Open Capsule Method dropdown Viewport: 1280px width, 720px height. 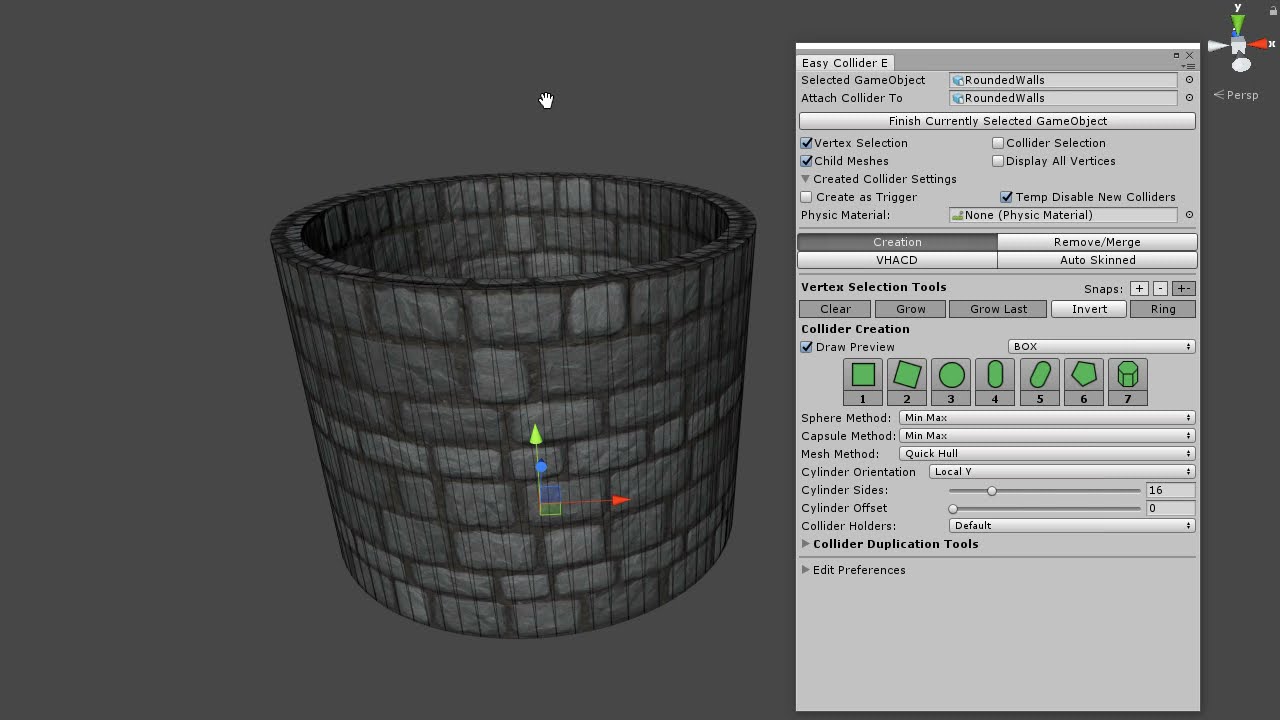1047,436
